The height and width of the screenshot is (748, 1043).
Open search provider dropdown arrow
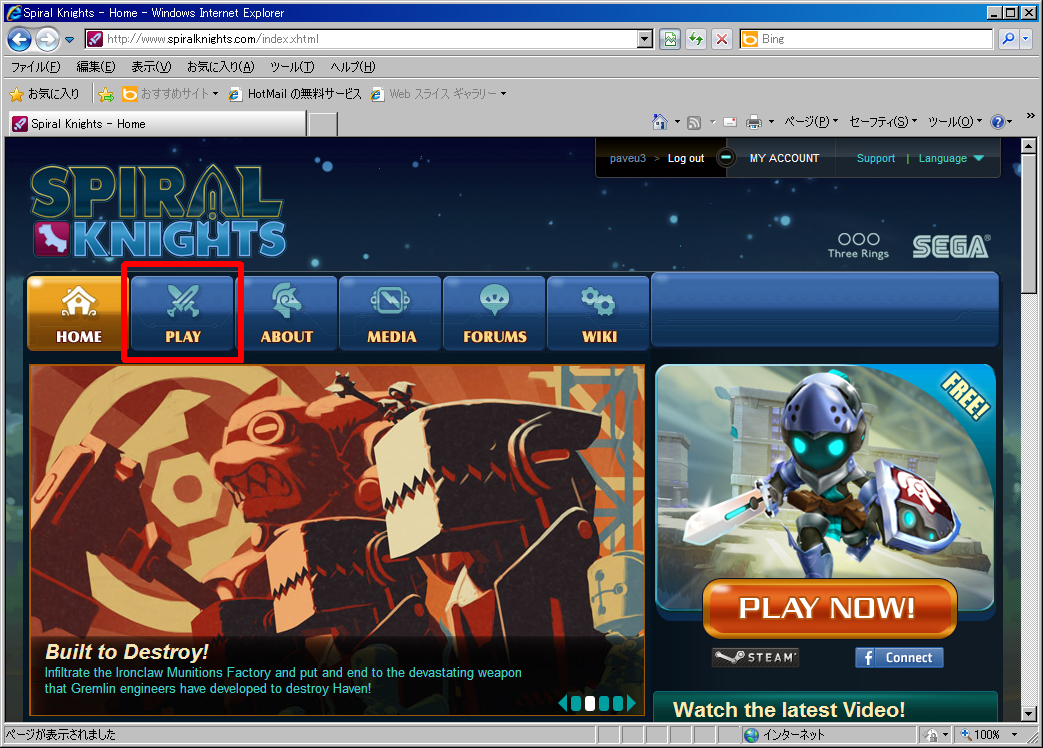pyautogui.click(x=1025, y=39)
